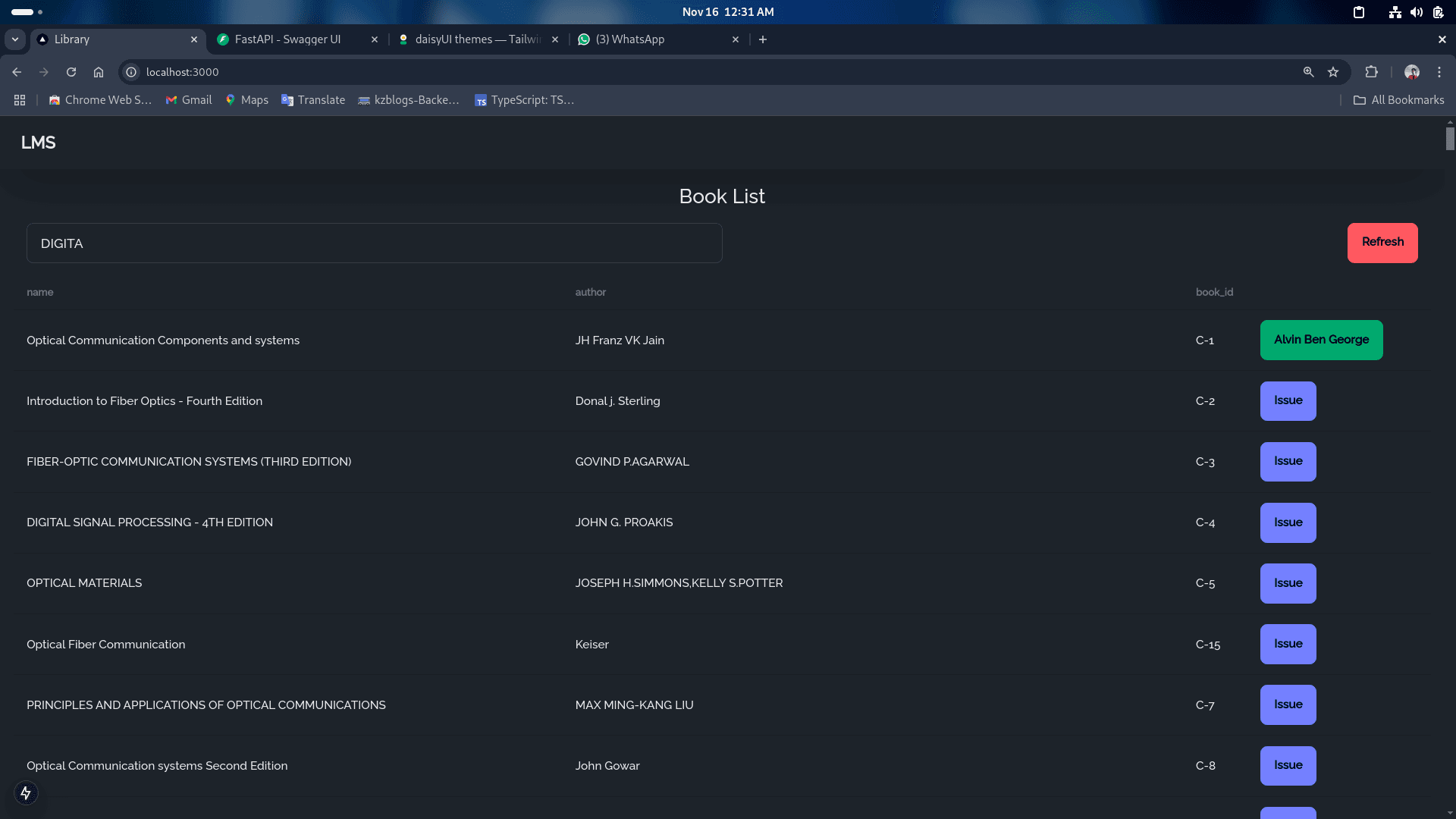
Task: Click Issue button for PRINCIPLES AND APPLICATIONS
Action: [1288, 704]
